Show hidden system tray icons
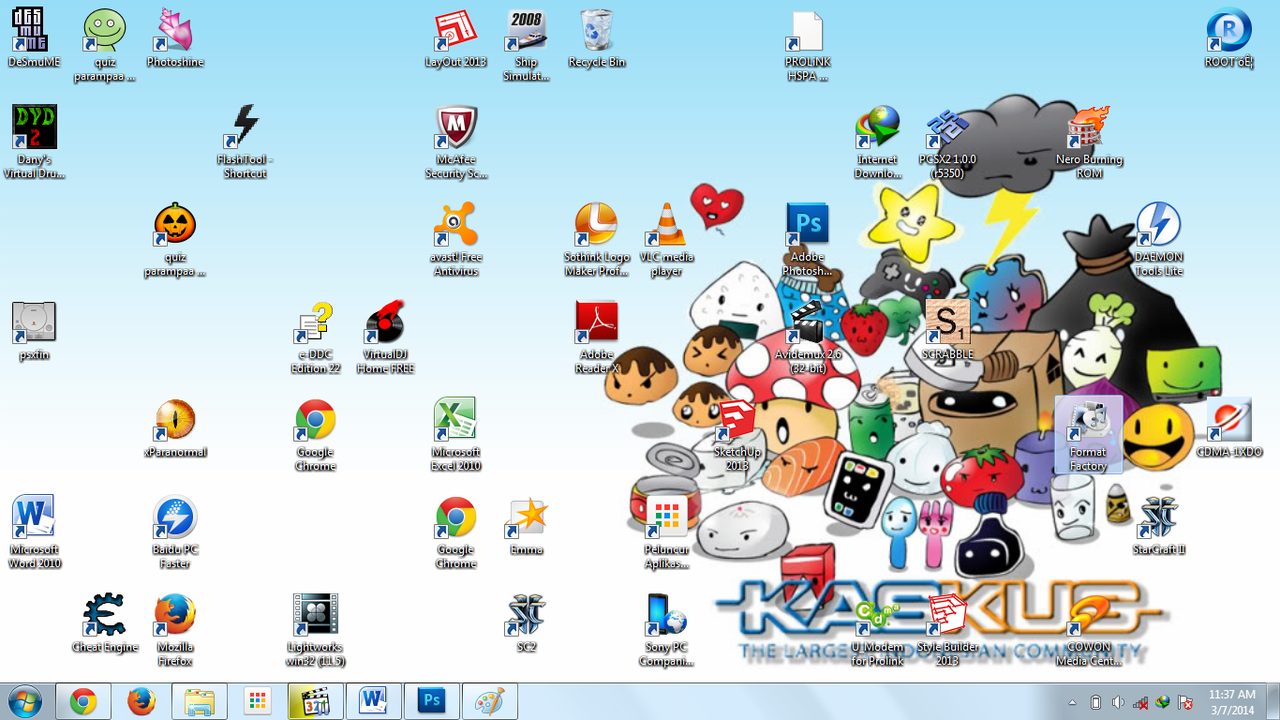 click(x=1073, y=702)
